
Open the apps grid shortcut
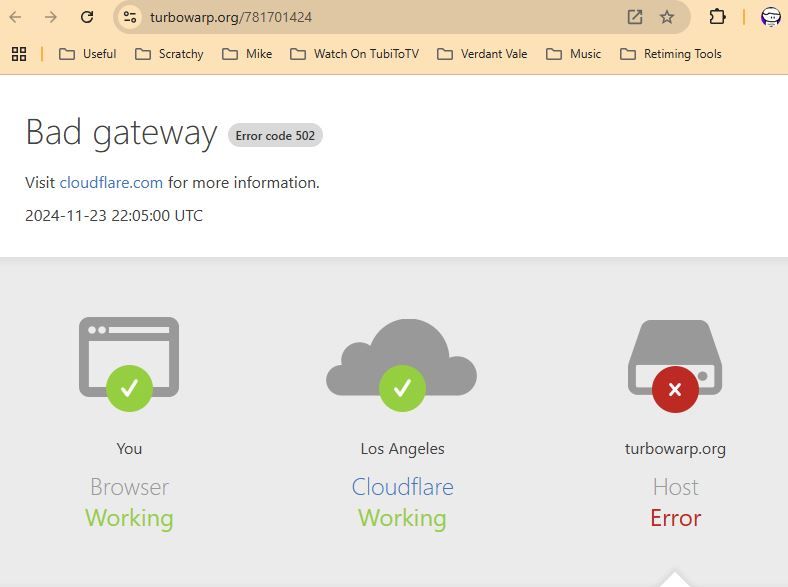(x=19, y=54)
